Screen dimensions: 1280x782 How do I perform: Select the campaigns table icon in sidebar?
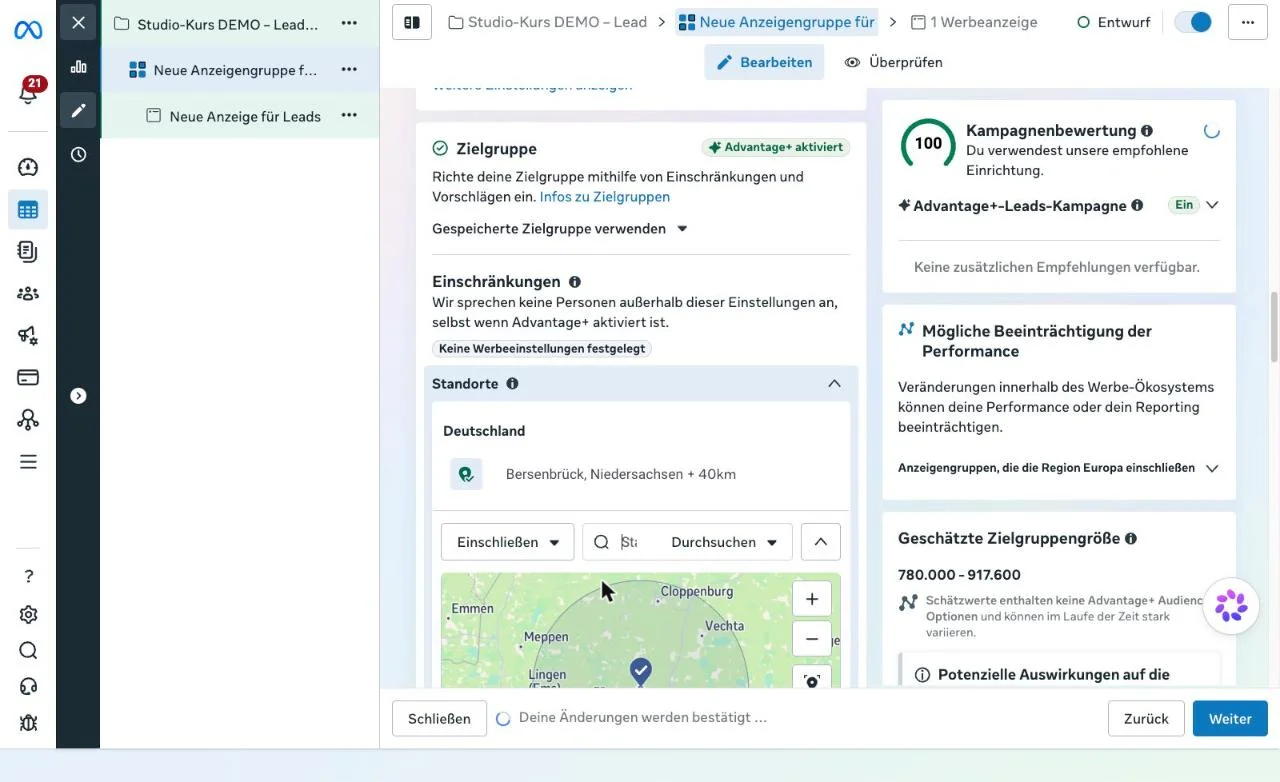coord(28,210)
